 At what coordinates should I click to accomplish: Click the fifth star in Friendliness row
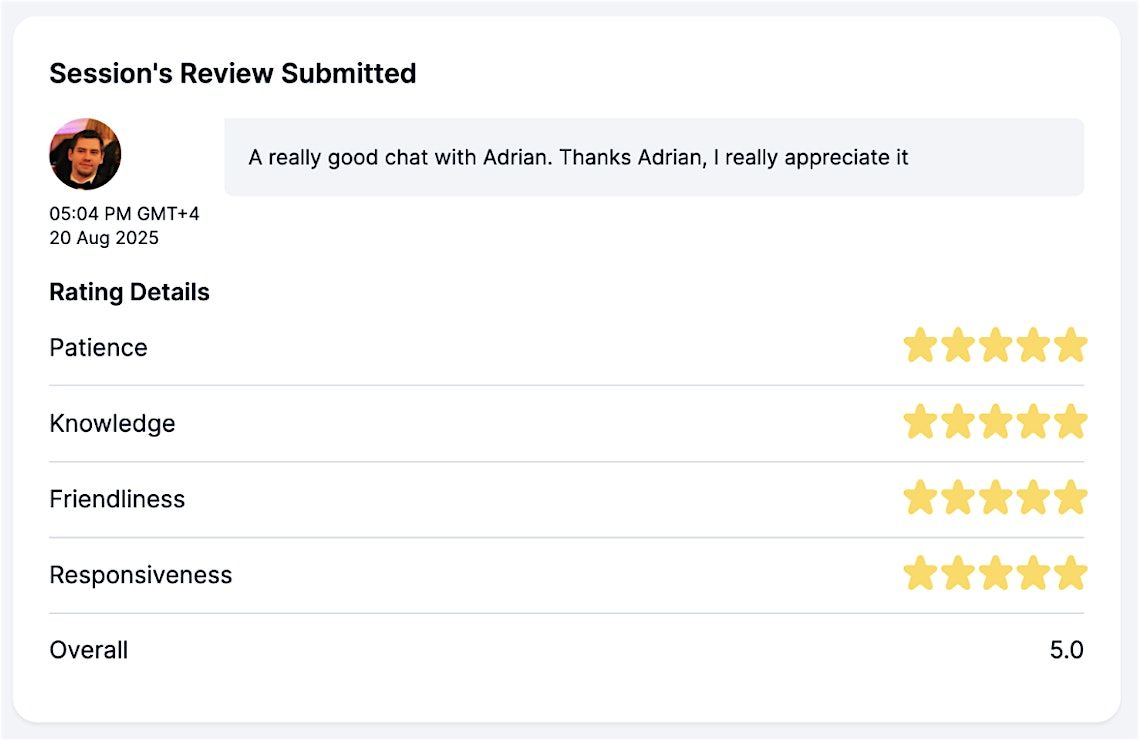click(1070, 498)
